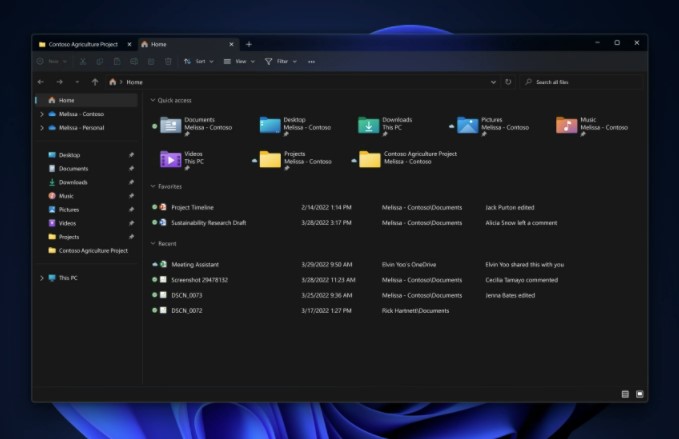Open the Meeting Assistant recent file

195,265
